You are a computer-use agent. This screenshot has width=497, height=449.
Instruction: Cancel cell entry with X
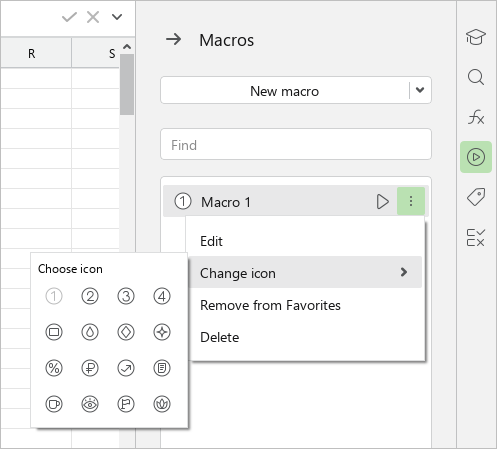point(93,17)
